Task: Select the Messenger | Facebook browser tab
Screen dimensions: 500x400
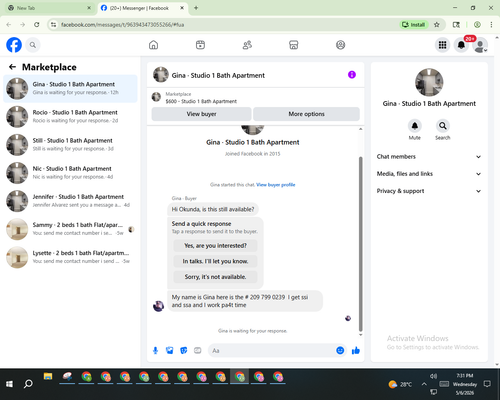Action: click(x=143, y=8)
